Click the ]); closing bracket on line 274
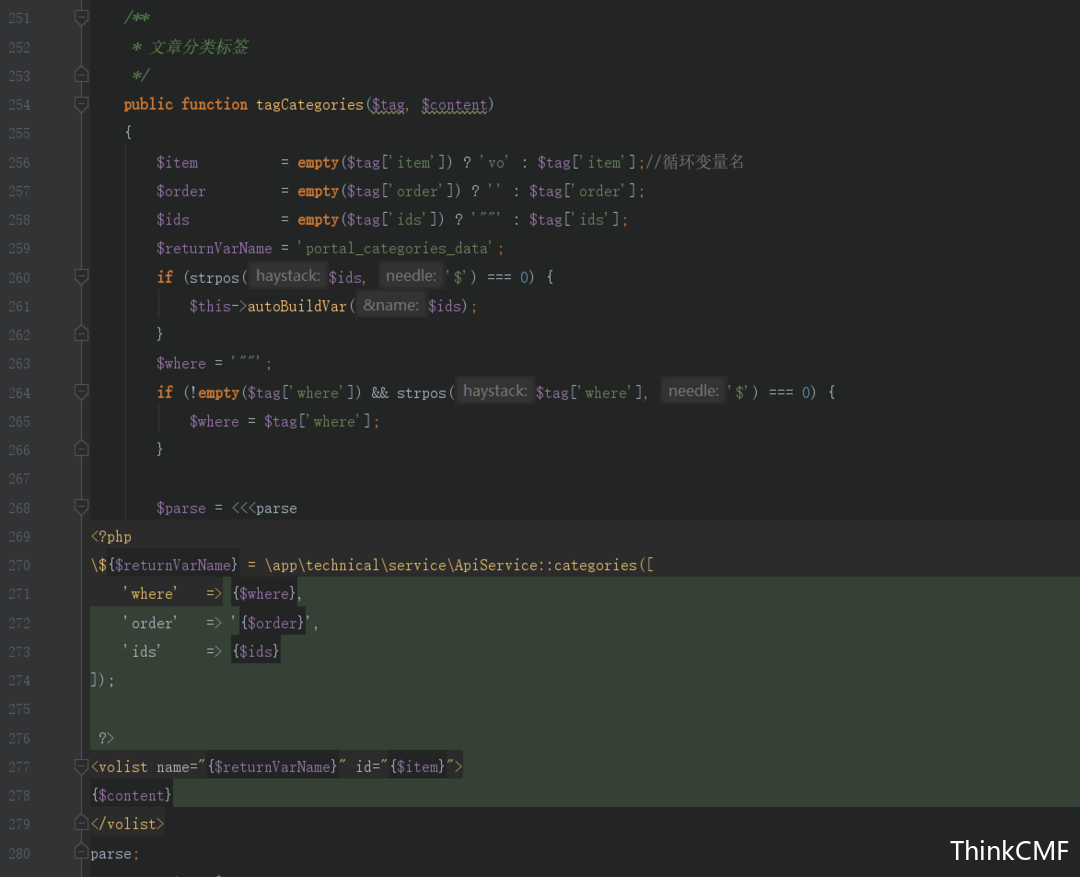Image resolution: width=1080 pixels, height=877 pixels. click(103, 681)
